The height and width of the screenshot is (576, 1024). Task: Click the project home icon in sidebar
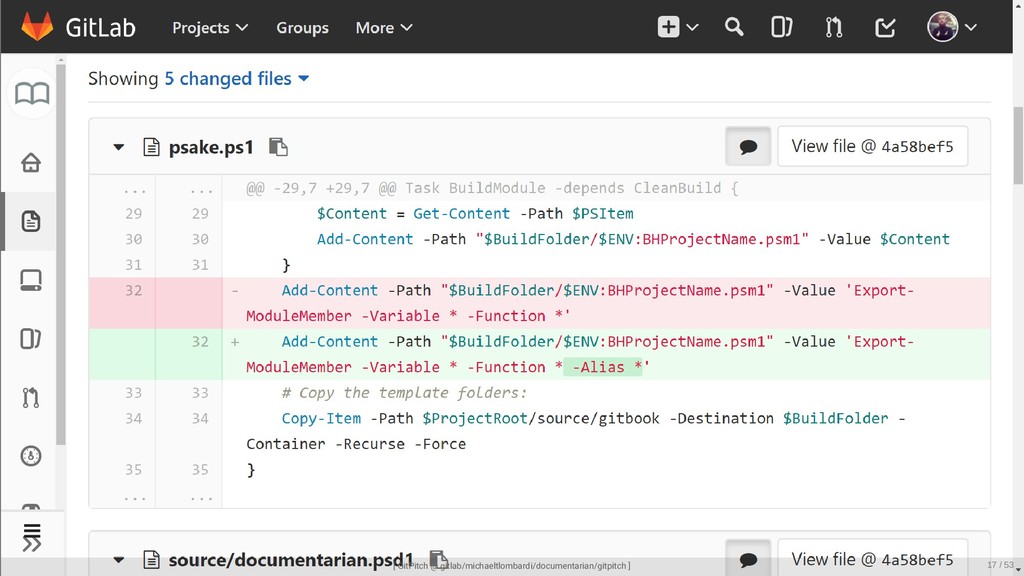(x=31, y=162)
